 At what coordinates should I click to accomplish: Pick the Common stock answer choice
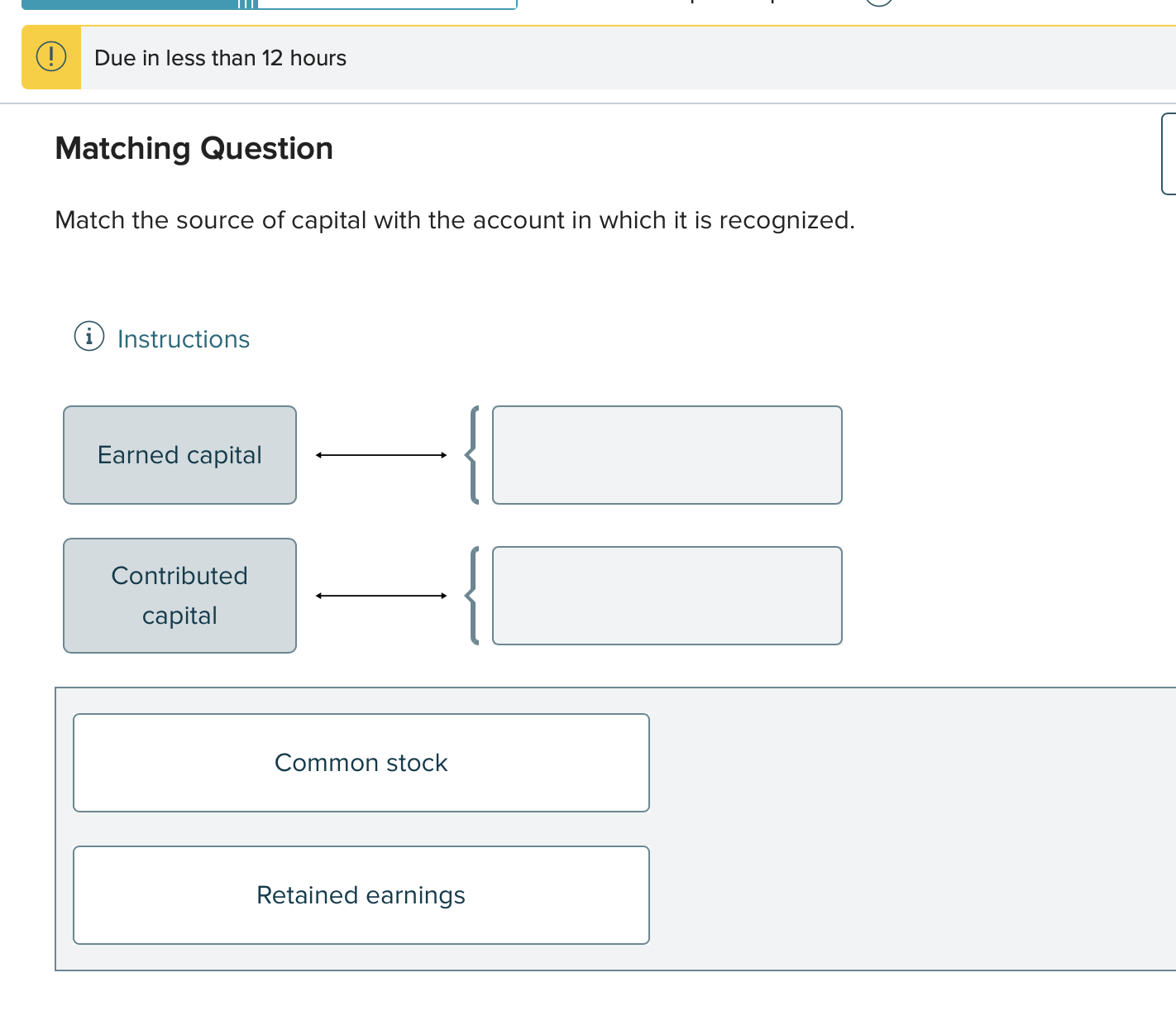(x=361, y=763)
